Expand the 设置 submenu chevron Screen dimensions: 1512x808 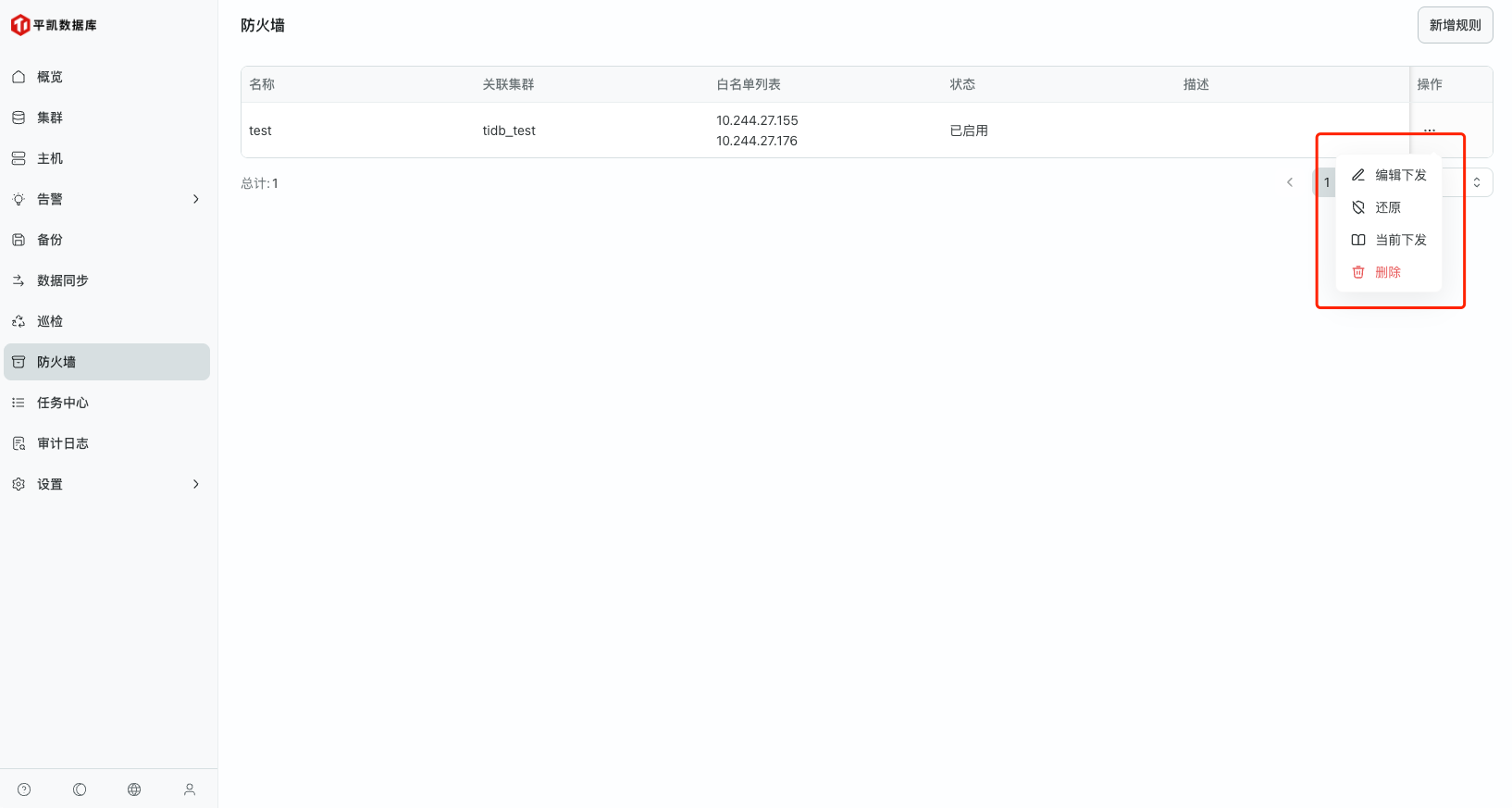(195, 484)
